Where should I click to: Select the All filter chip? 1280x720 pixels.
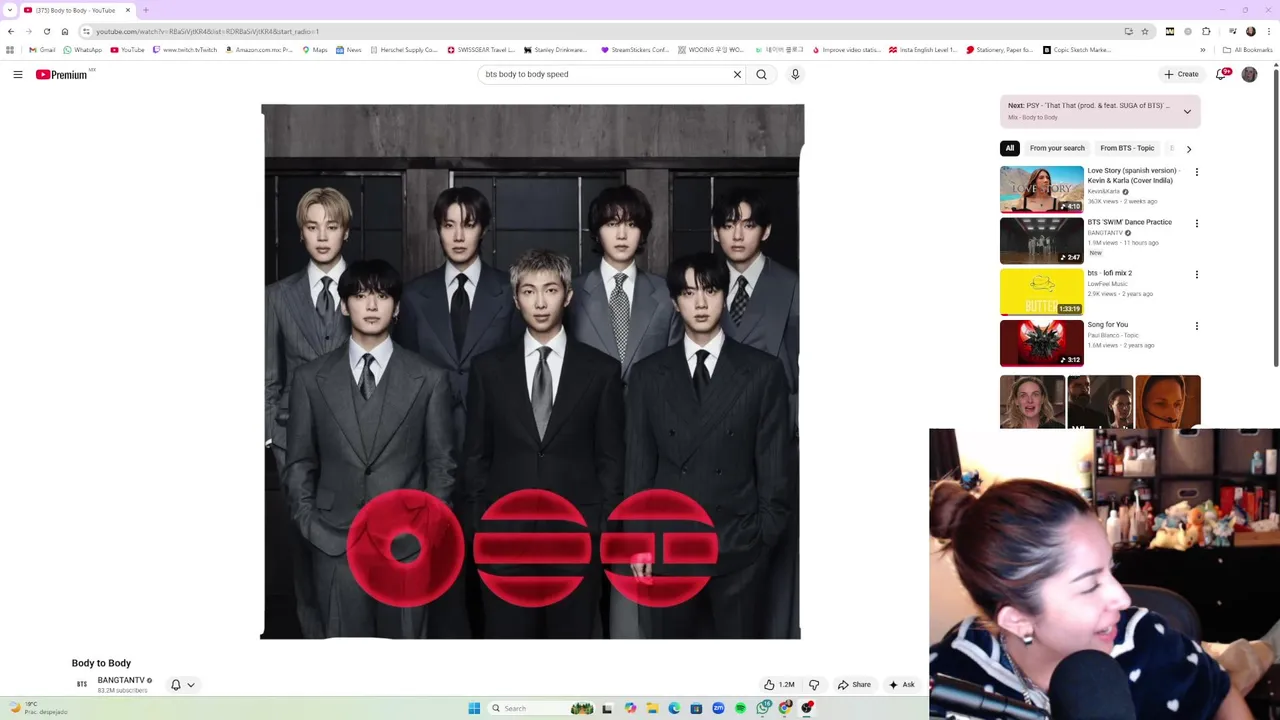coord(1010,148)
